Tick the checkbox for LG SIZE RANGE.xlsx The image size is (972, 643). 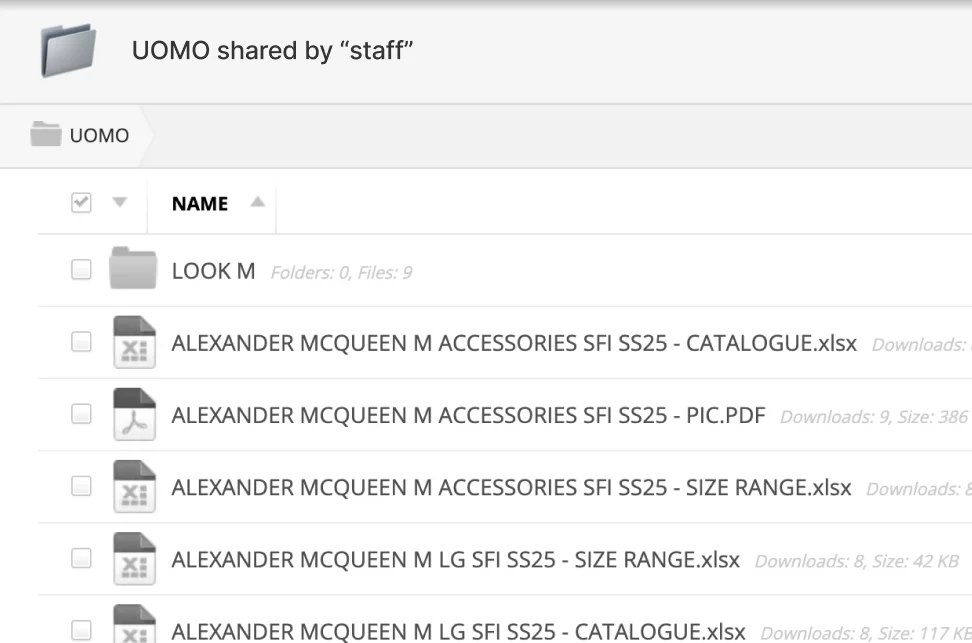(x=81, y=558)
